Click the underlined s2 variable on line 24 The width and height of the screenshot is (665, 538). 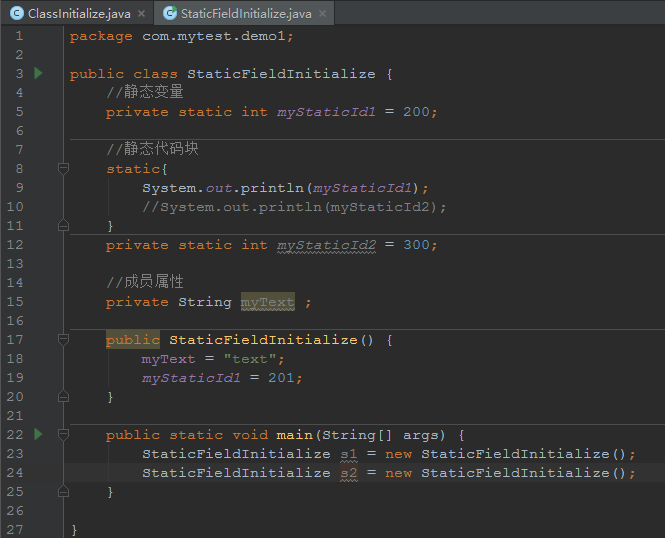(349, 473)
